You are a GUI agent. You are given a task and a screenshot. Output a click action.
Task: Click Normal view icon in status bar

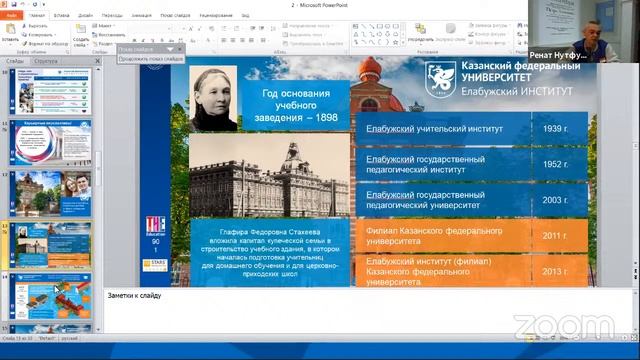tap(529, 338)
